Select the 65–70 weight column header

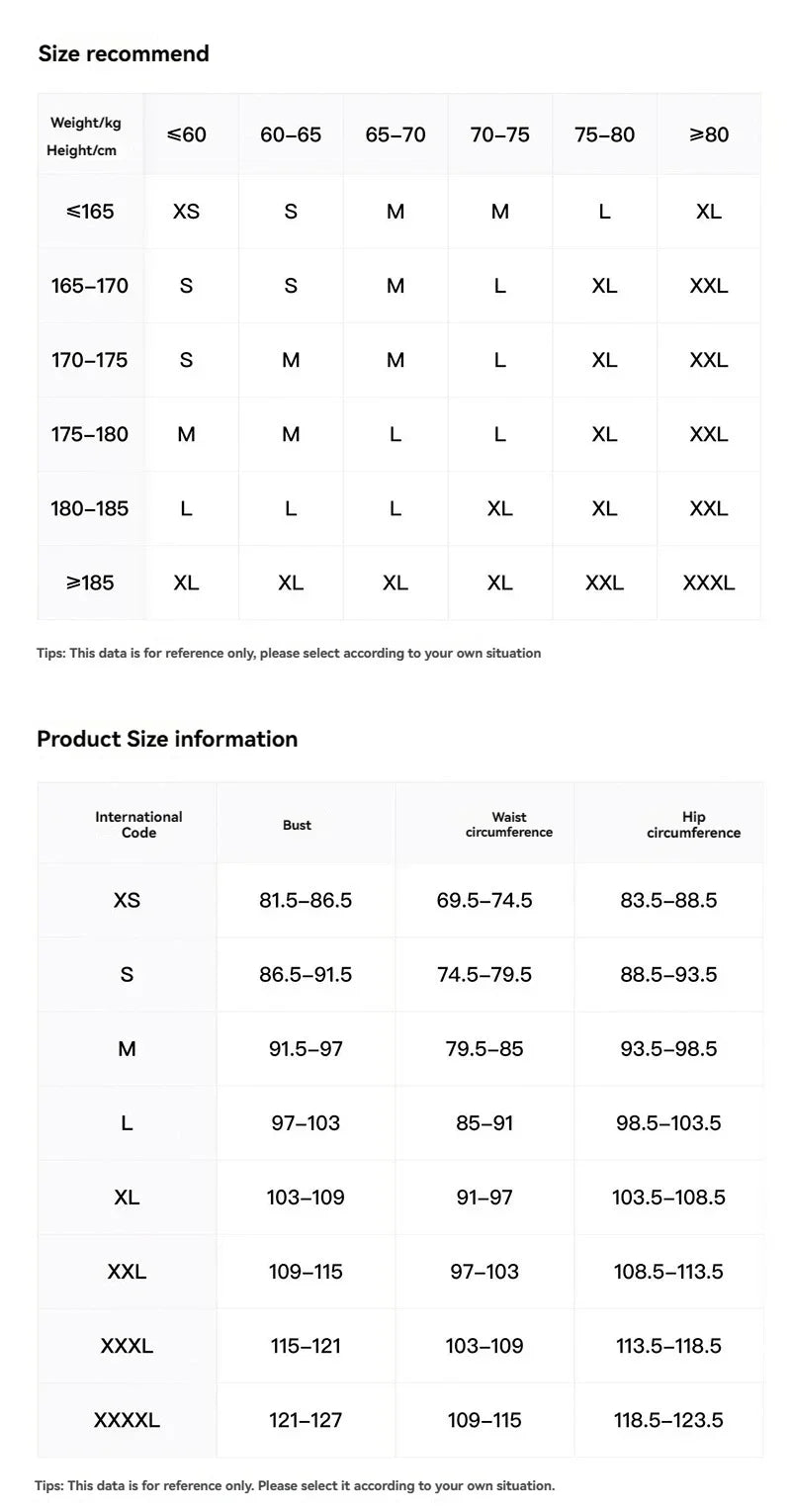(395, 134)
